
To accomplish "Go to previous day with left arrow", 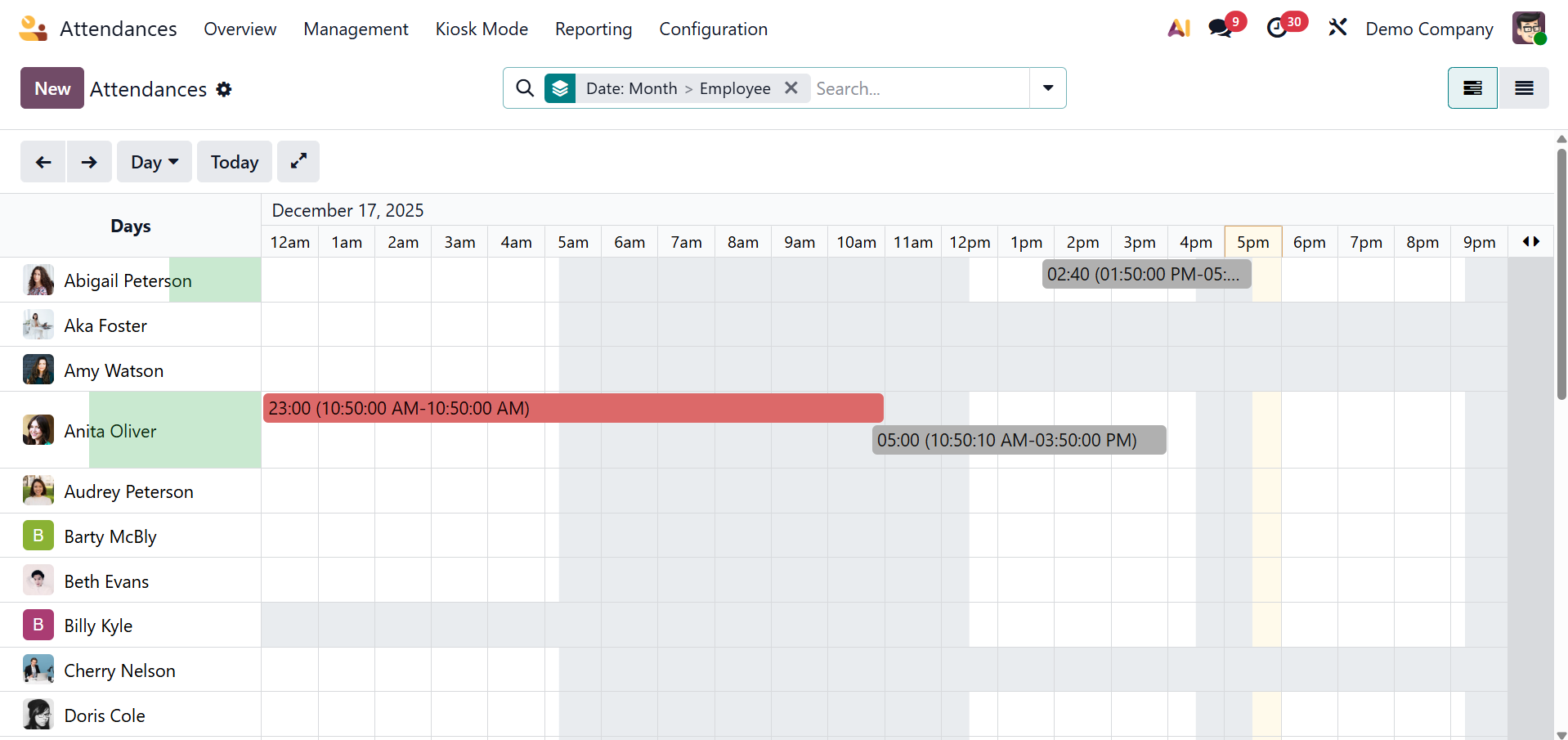I will [x=43, y=162].
